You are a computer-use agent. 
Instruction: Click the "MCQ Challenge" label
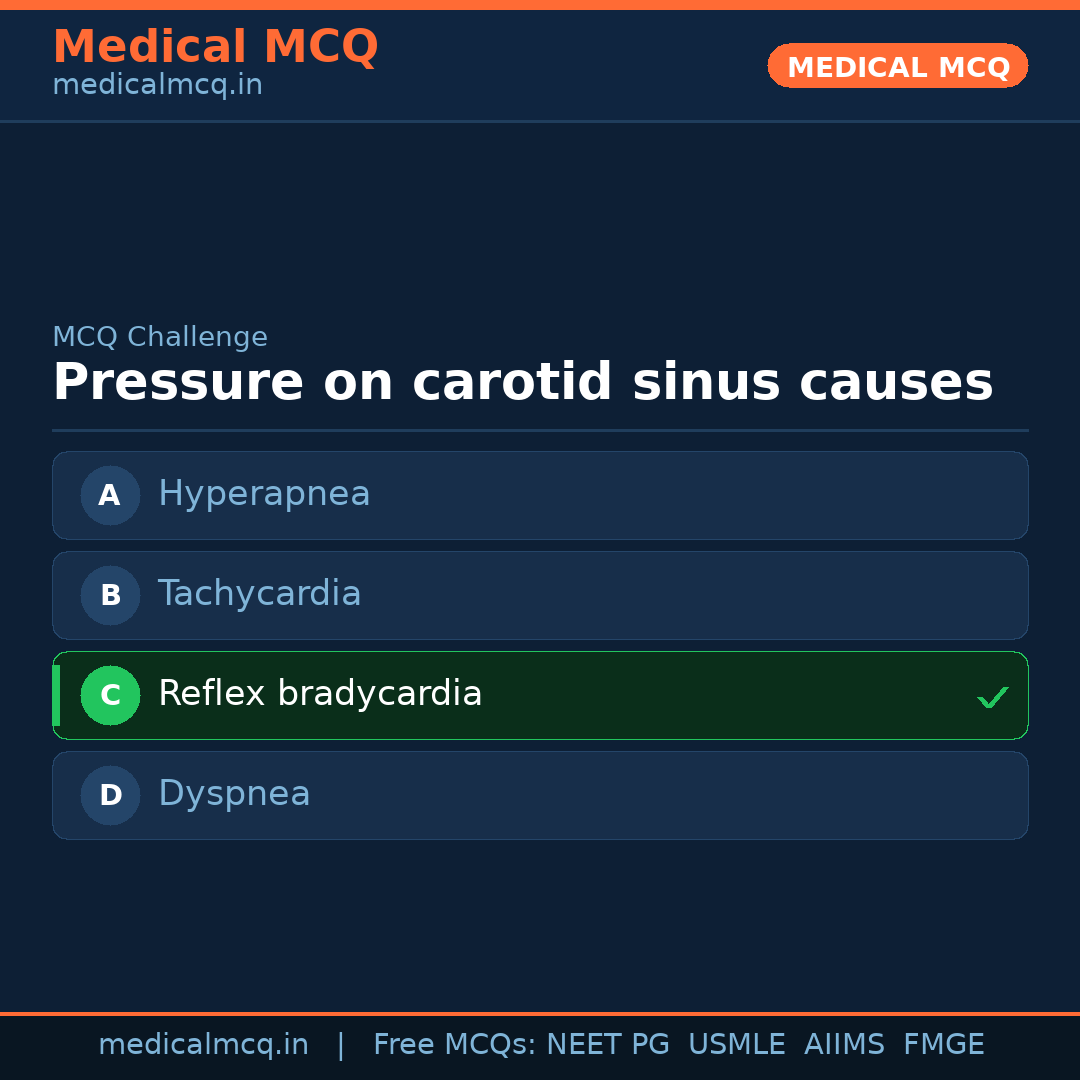tap(160, 338)
